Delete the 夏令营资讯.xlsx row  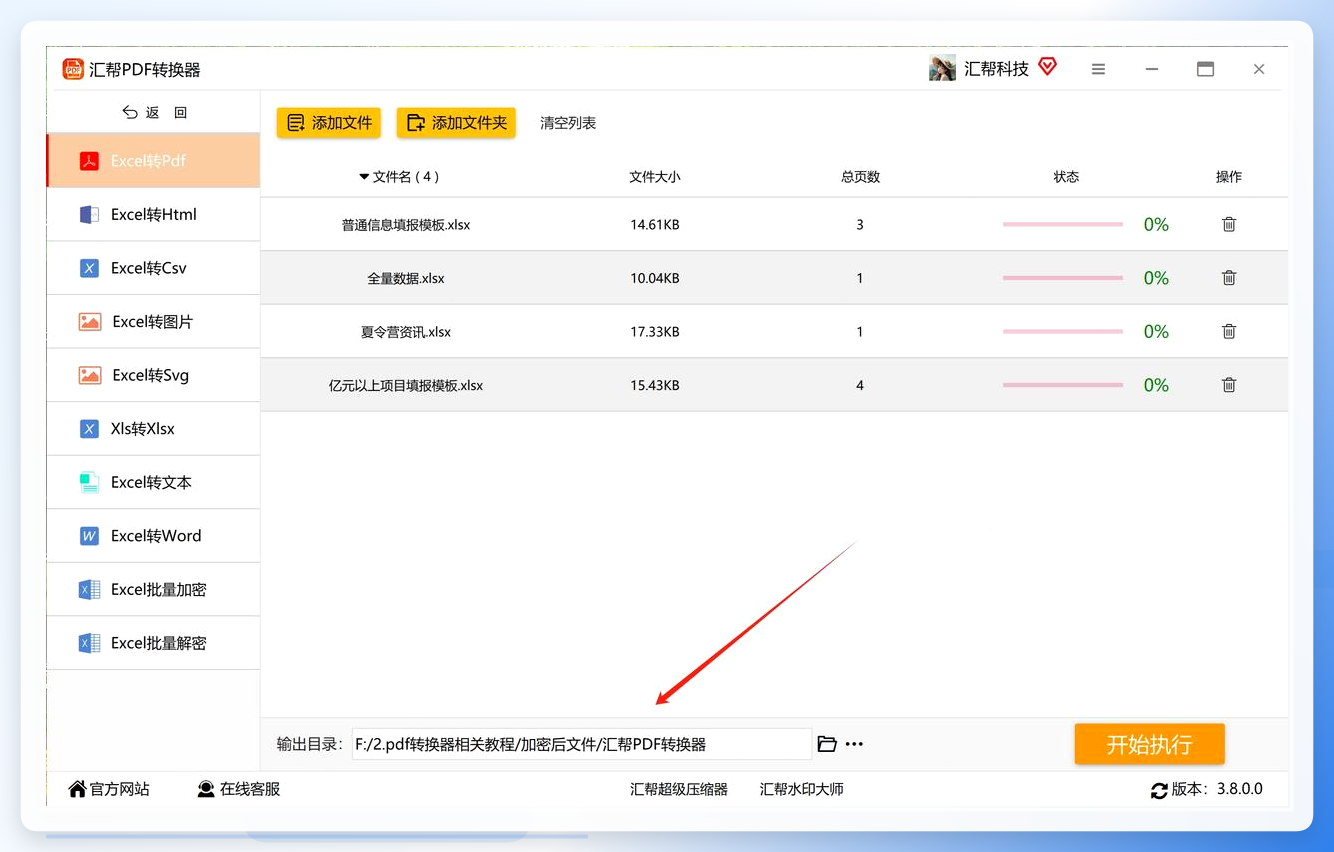click(x=1229, y=331)
